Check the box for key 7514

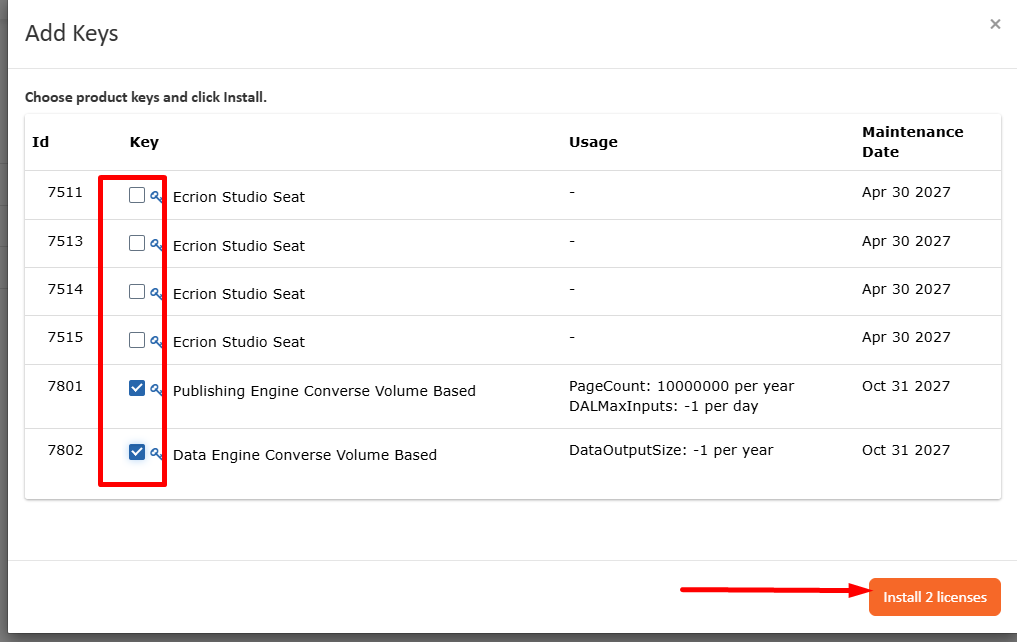click(x=137, y=292)
